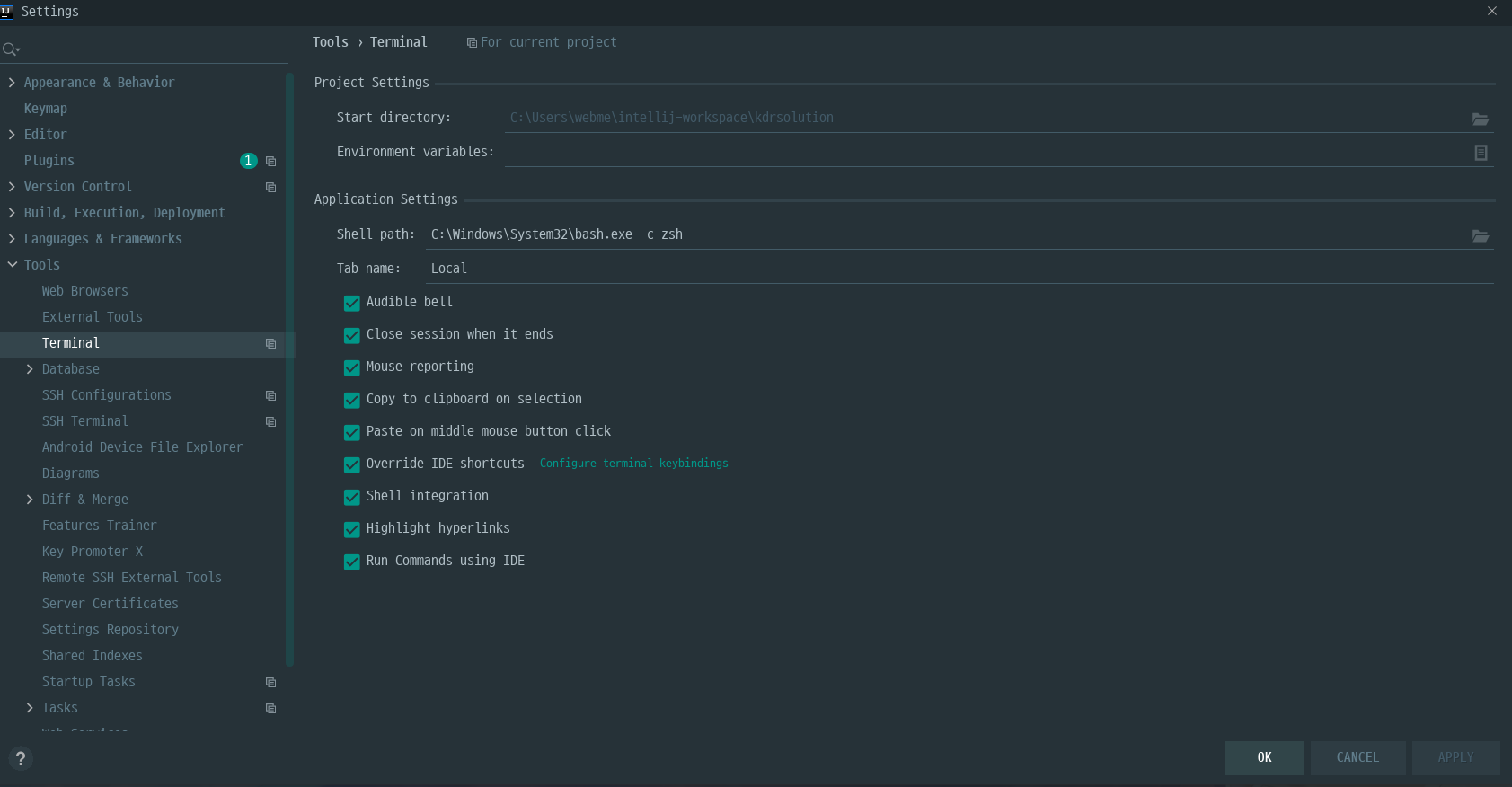
Task: Expand the Appearance & Behavior chevron
Action: coord(12,83)
